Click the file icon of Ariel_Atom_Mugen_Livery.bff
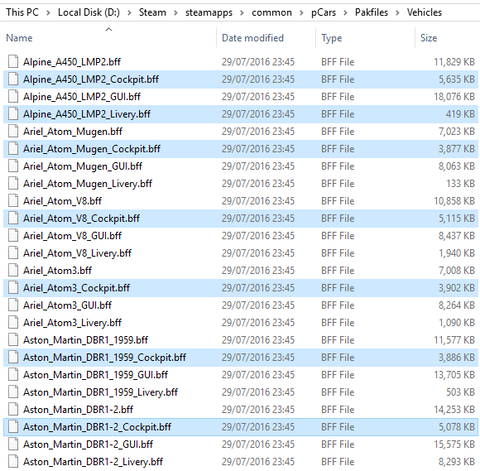The width and height of the screenshot is (480, 471). coord(13,184)
